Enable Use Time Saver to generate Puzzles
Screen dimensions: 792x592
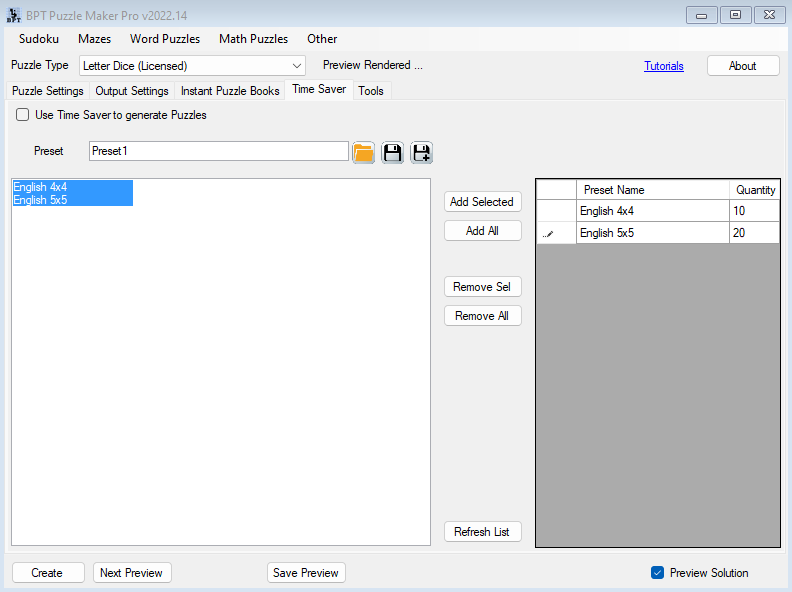pos(23,115)
